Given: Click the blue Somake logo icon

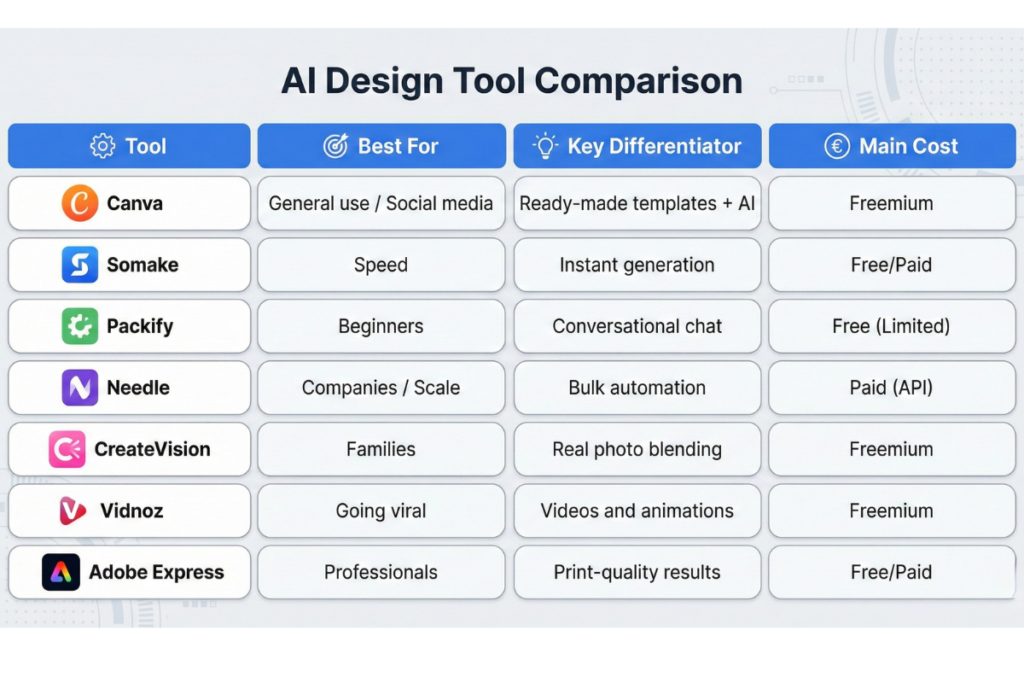Looking at the screenshot, I should (79, 265).
